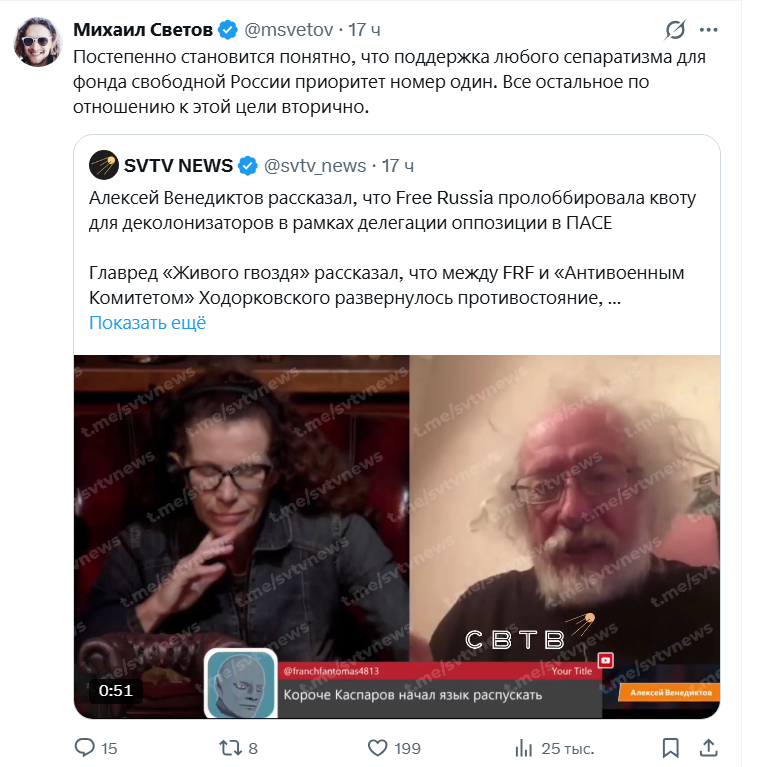Click the 0:51 video duration badge
The width and height of the screenshot is (762, 767).
click(116, 690)
